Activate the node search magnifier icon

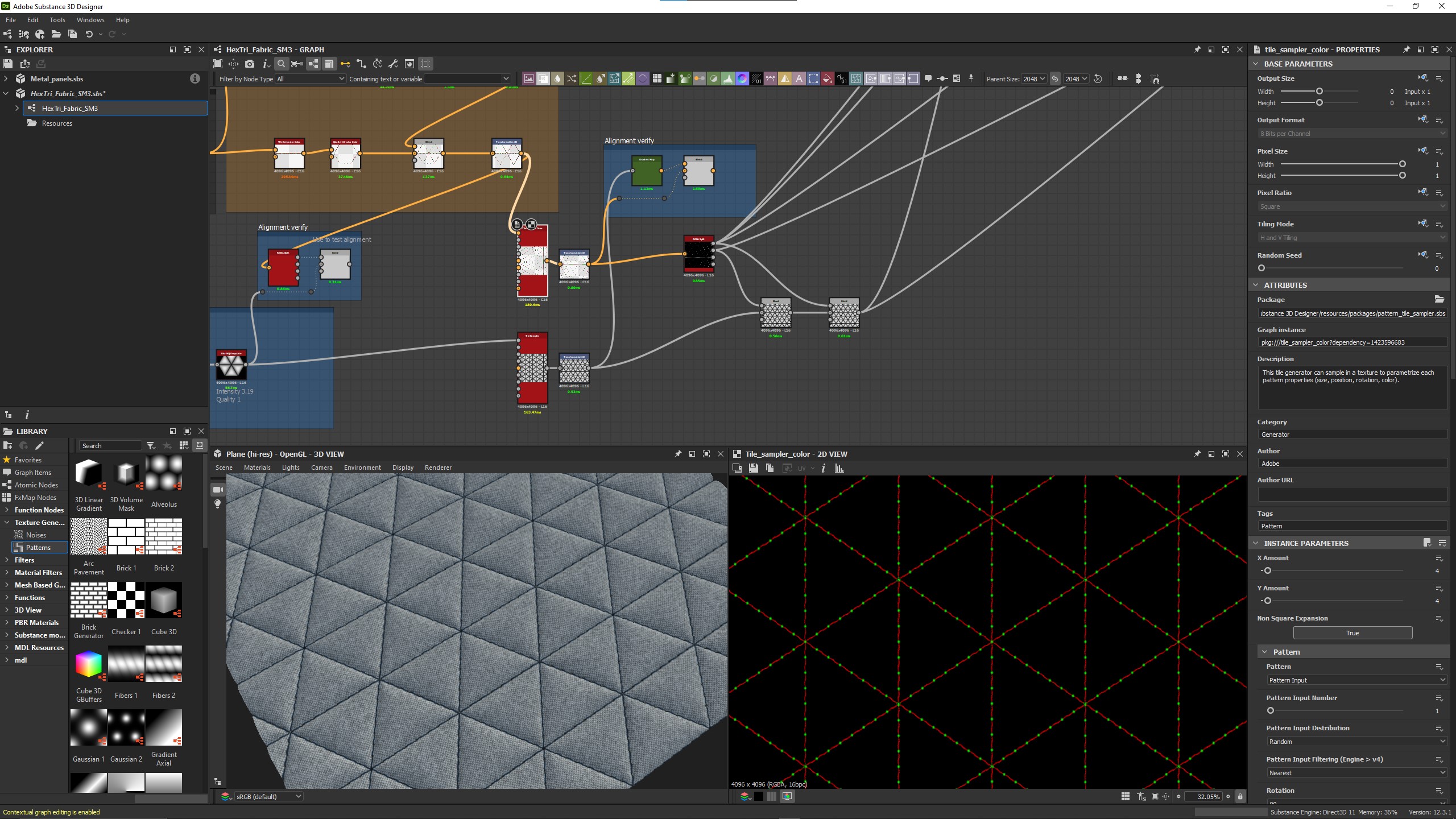pyautogui.click(x=281, y=64)
